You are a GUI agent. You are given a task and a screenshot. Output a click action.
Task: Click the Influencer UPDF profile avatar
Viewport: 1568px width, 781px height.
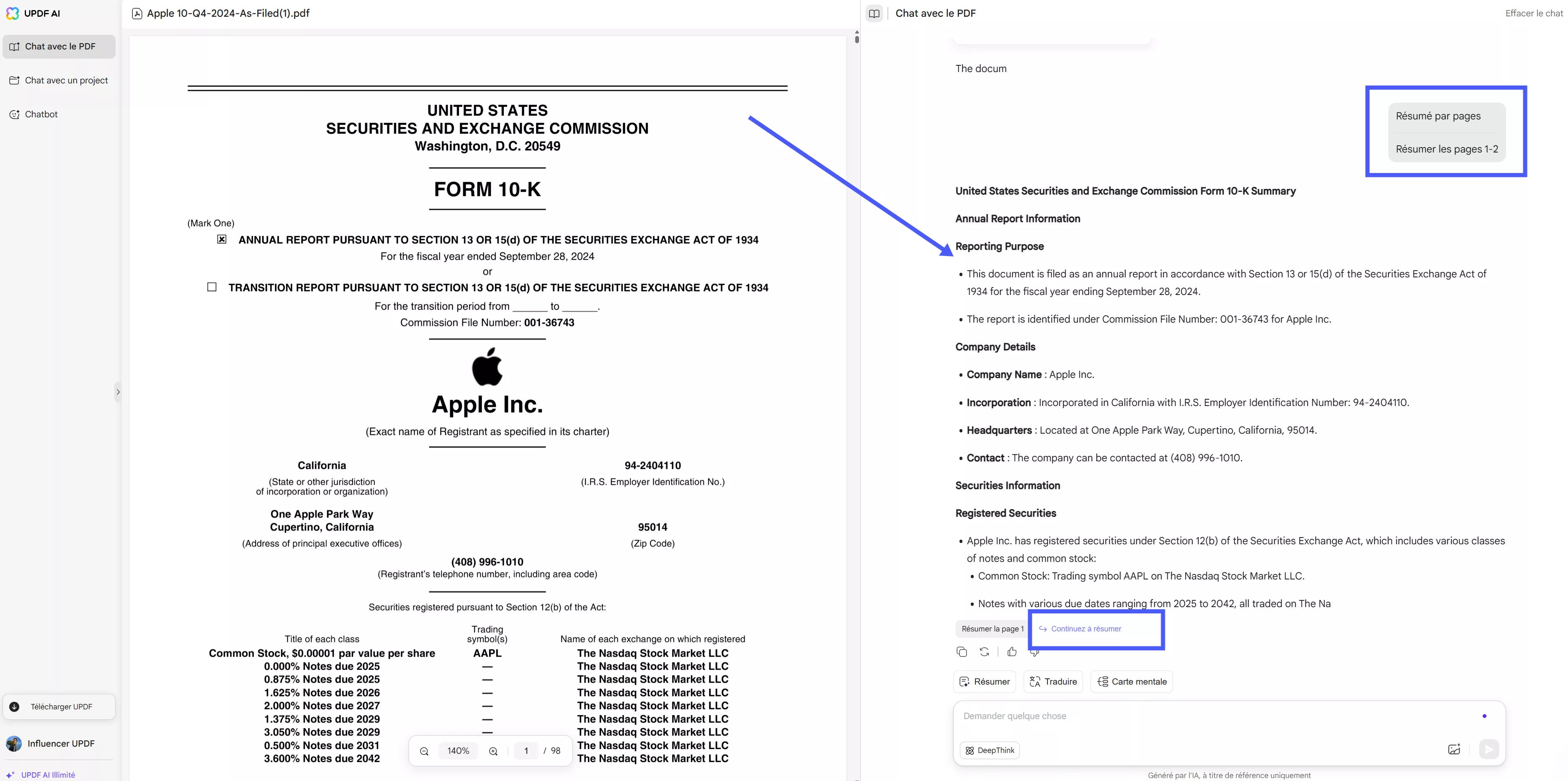coord(14,743)
